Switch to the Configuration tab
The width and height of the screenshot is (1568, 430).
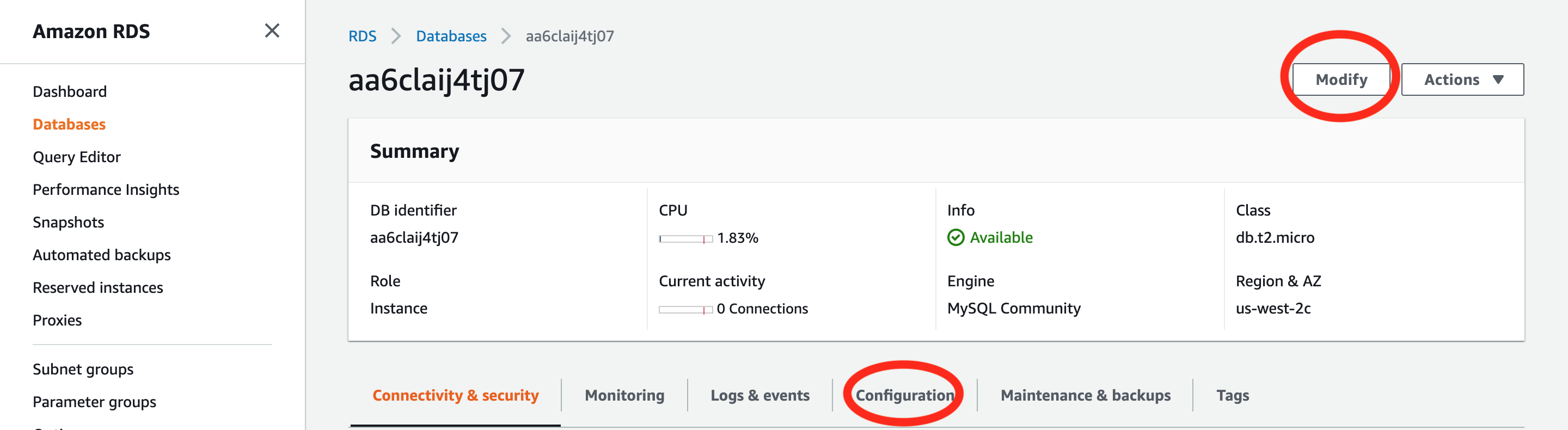pos(904,395)
